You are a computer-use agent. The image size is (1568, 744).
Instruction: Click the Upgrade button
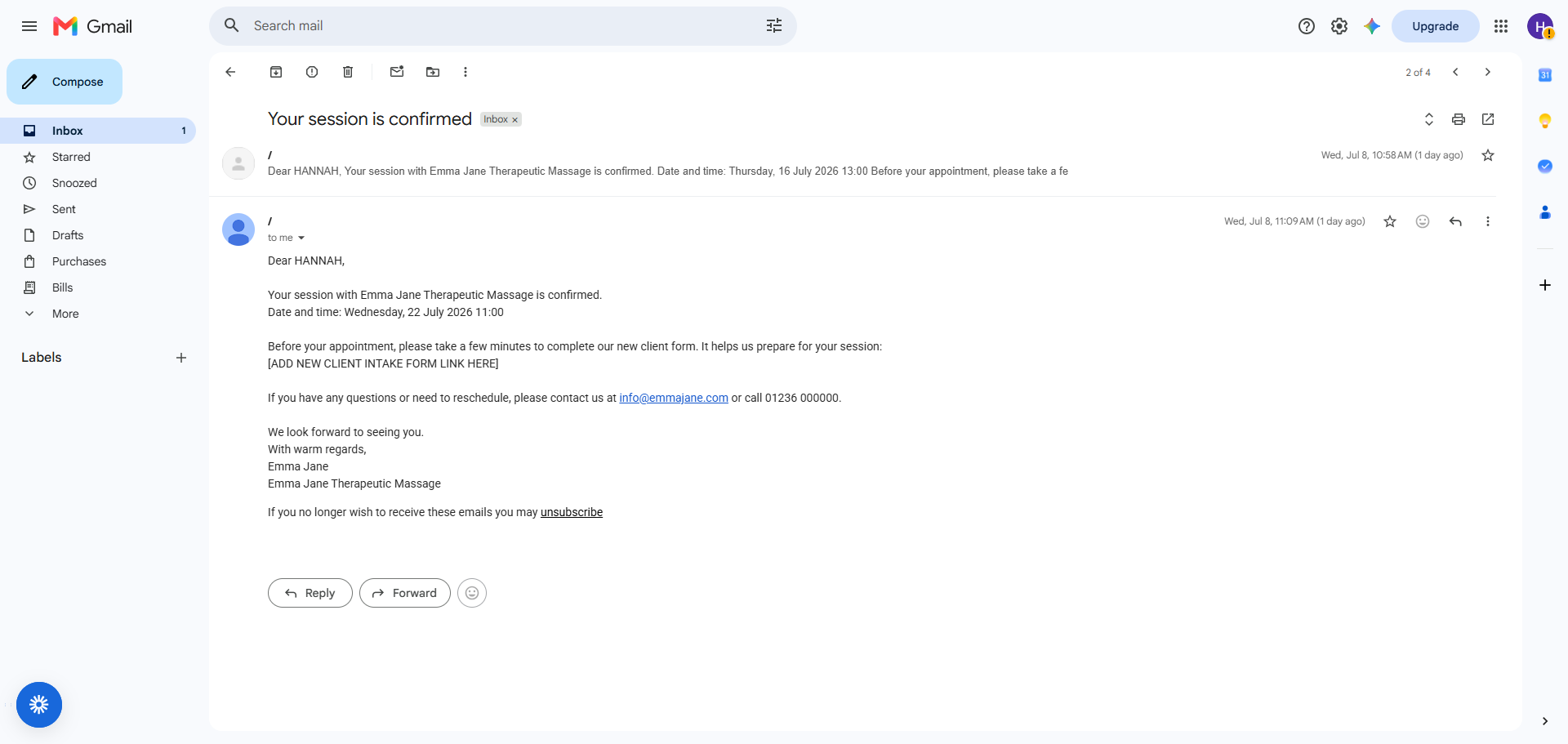pos(1435,26)
